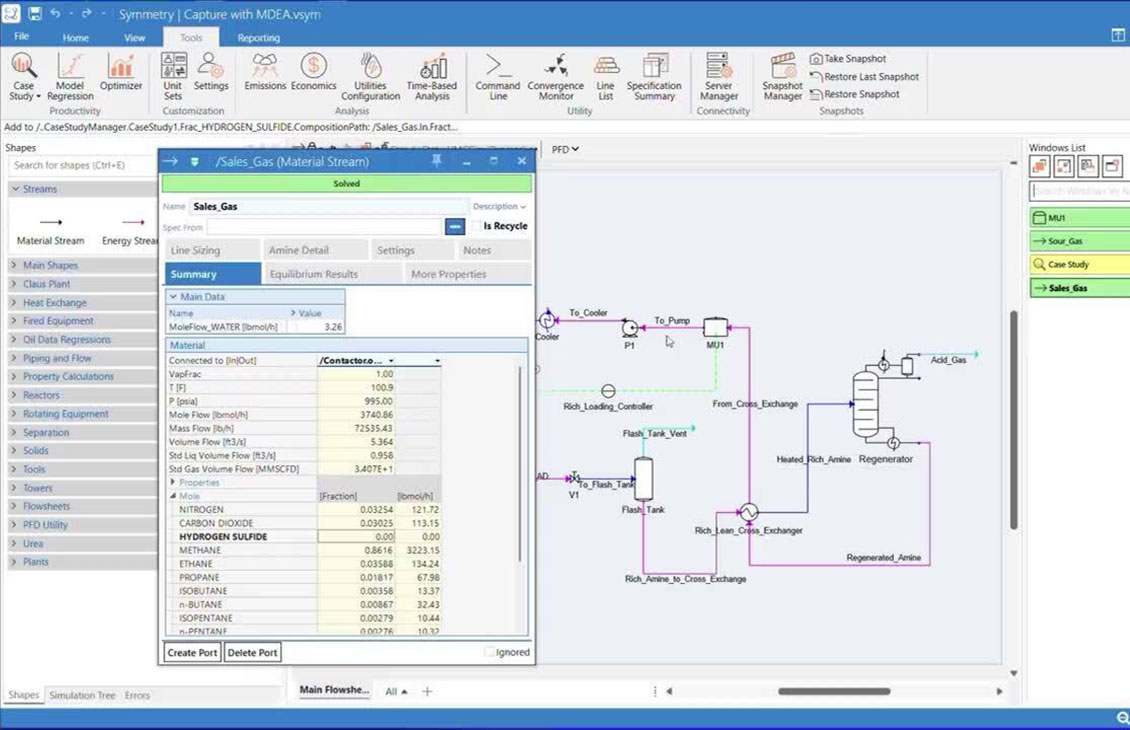Screen dimensions: 1130x730
Task: Select the Energy Stream shape
Action: [x=130, y=231]
